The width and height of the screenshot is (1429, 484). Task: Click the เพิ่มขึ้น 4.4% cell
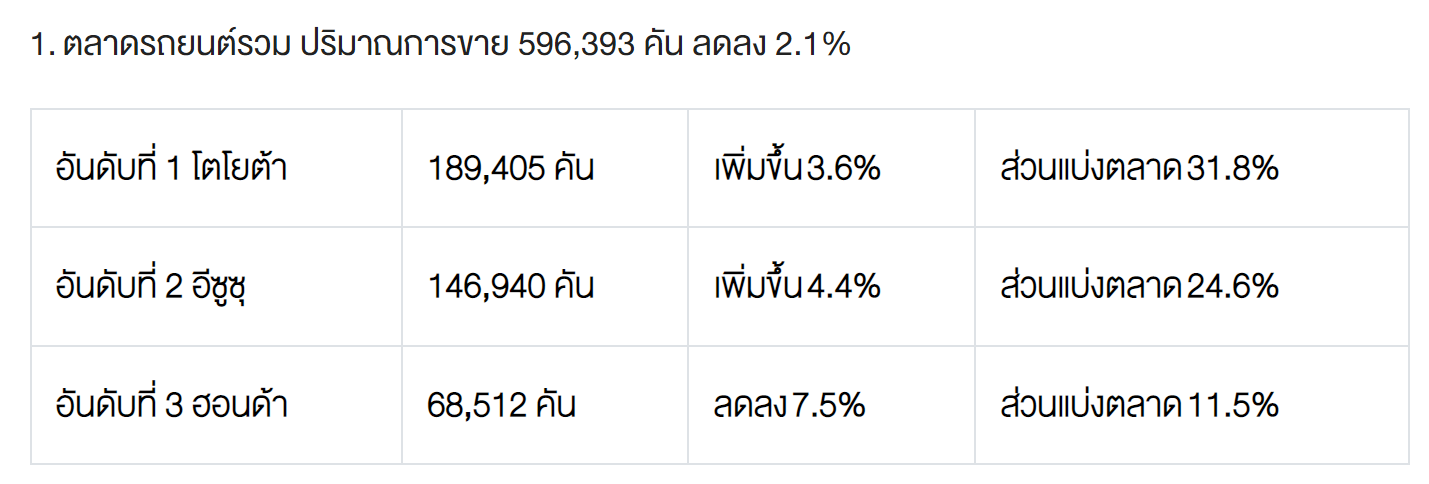[797, 288]
